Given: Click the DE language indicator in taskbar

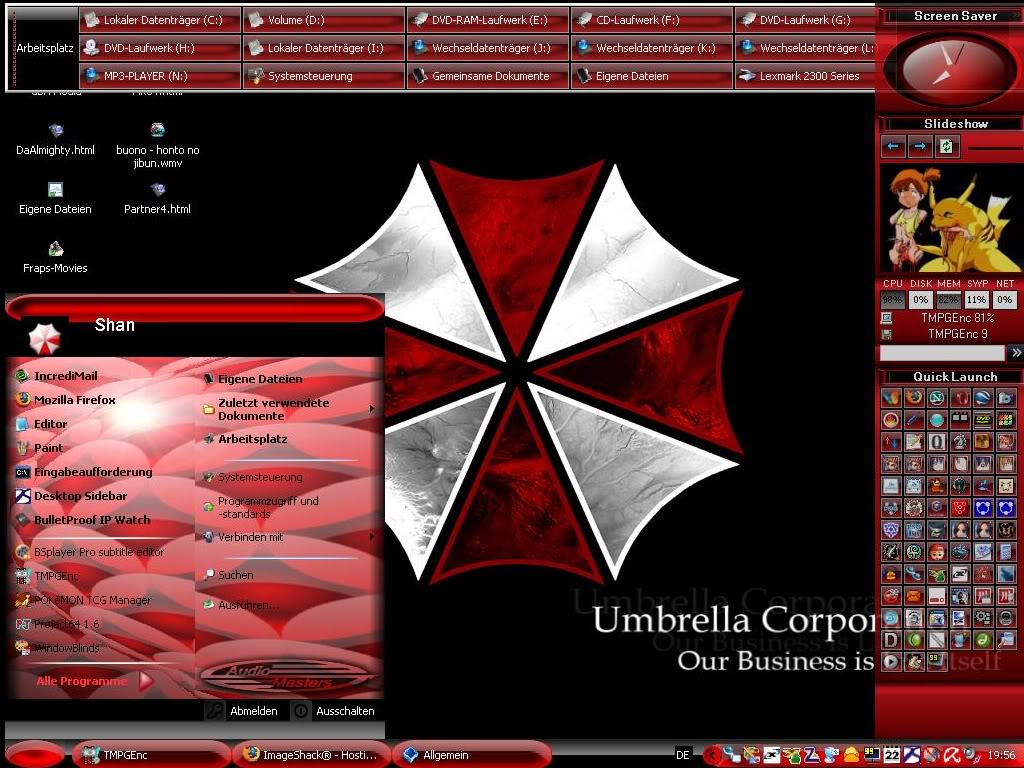Looking at the screenshot, I should coord(682,755).
